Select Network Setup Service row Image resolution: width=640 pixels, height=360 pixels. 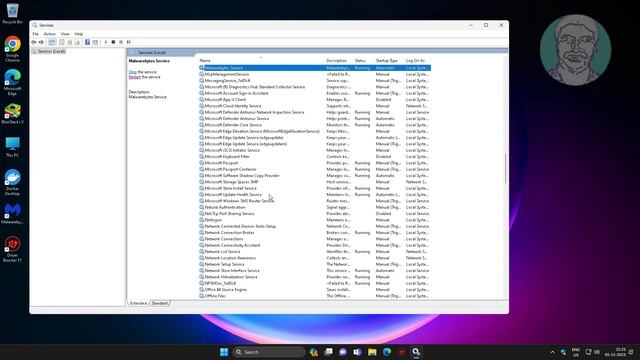pos(315,264)
